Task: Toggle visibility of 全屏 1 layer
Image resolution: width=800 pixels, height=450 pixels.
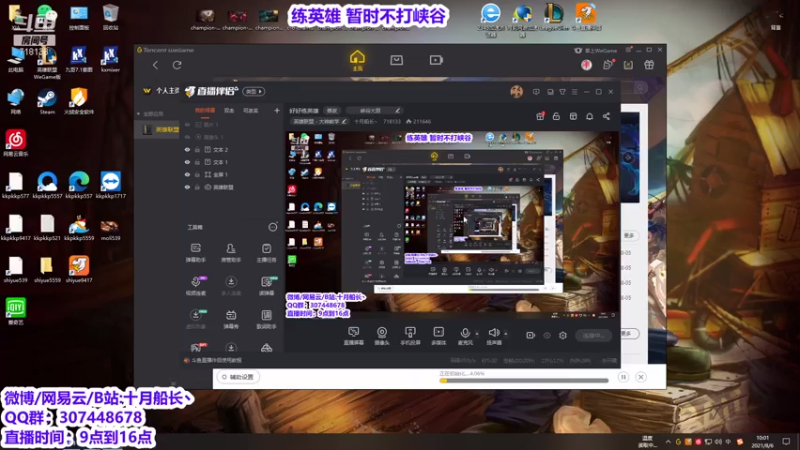Action: coord(187,174)
